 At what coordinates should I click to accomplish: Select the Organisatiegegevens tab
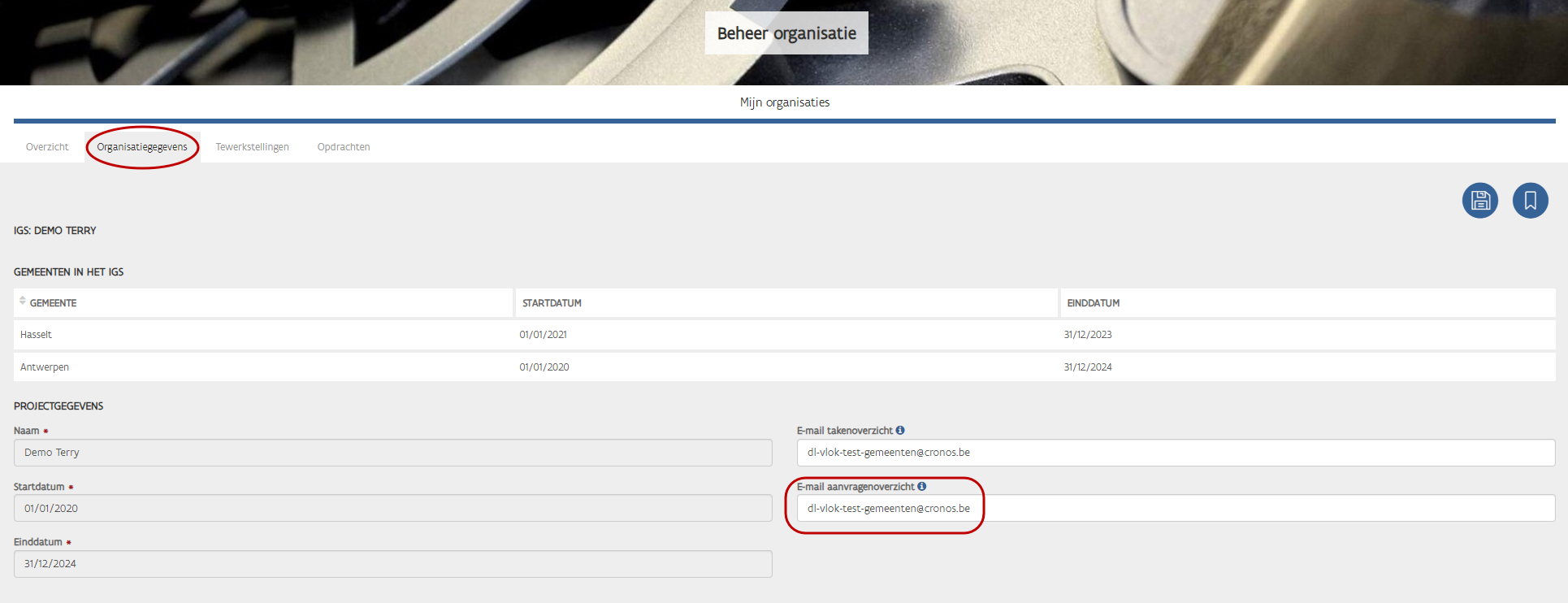pos(142,147)
